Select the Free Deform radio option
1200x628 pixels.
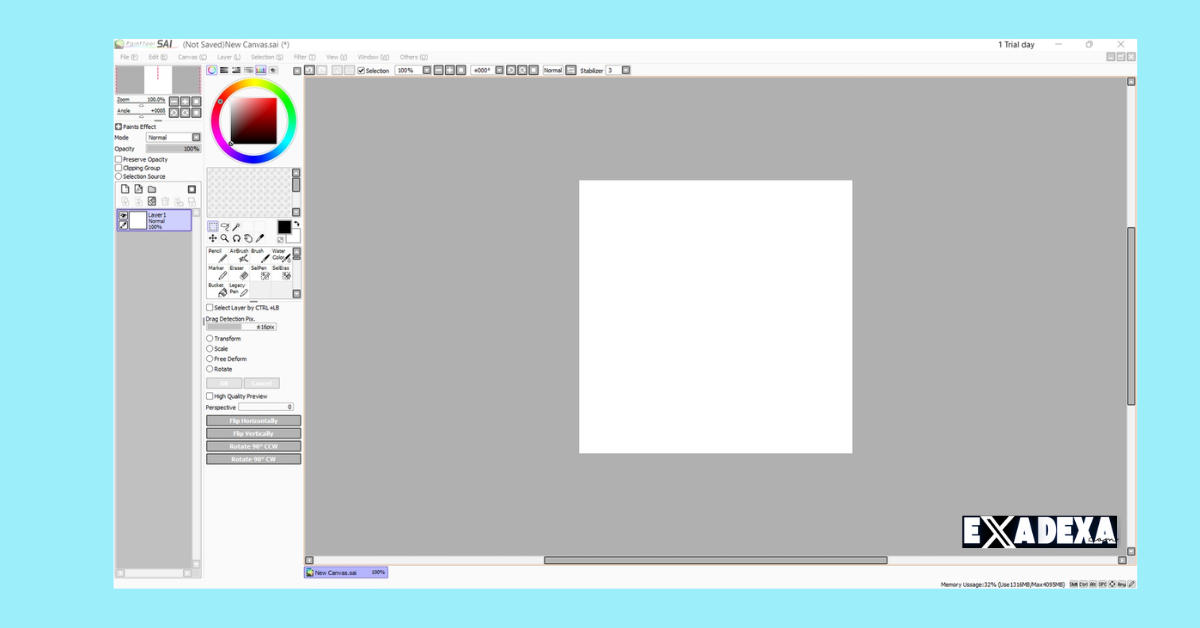210,359
